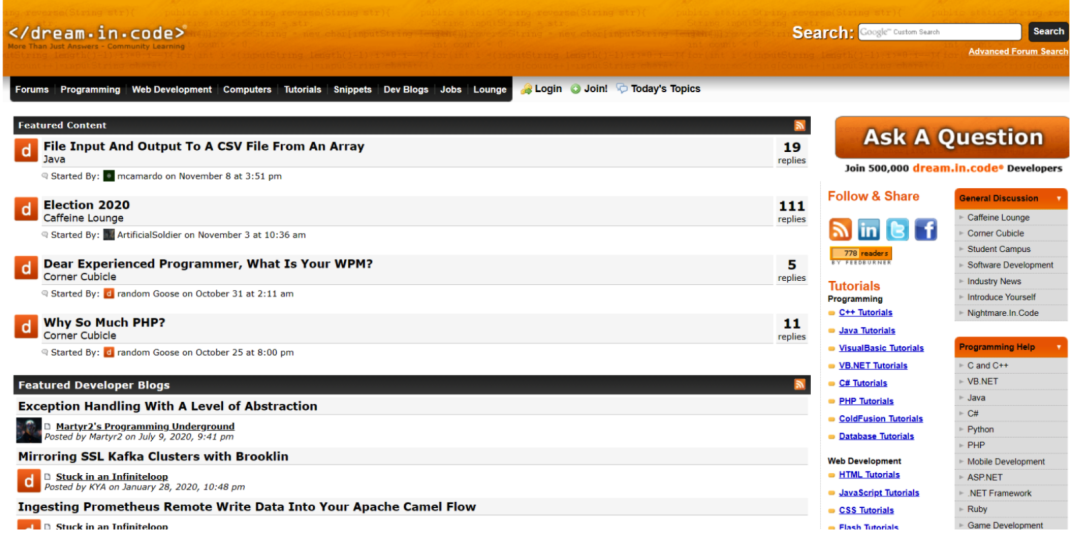
Task: Click the d avatar beside Posted by KYA
Action: click(x=28, y=481)
